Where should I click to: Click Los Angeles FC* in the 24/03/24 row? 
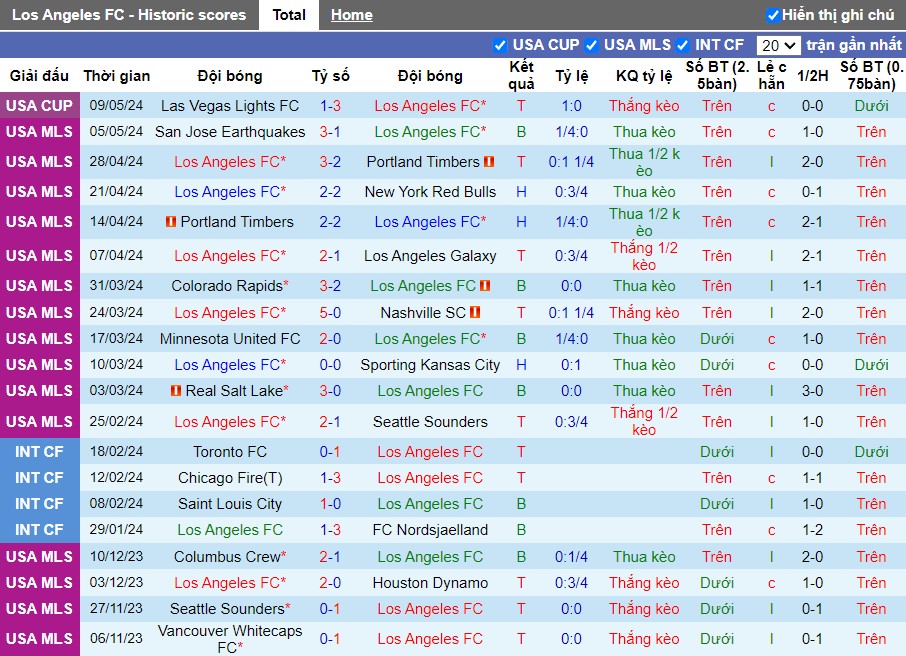coord(230,313)
